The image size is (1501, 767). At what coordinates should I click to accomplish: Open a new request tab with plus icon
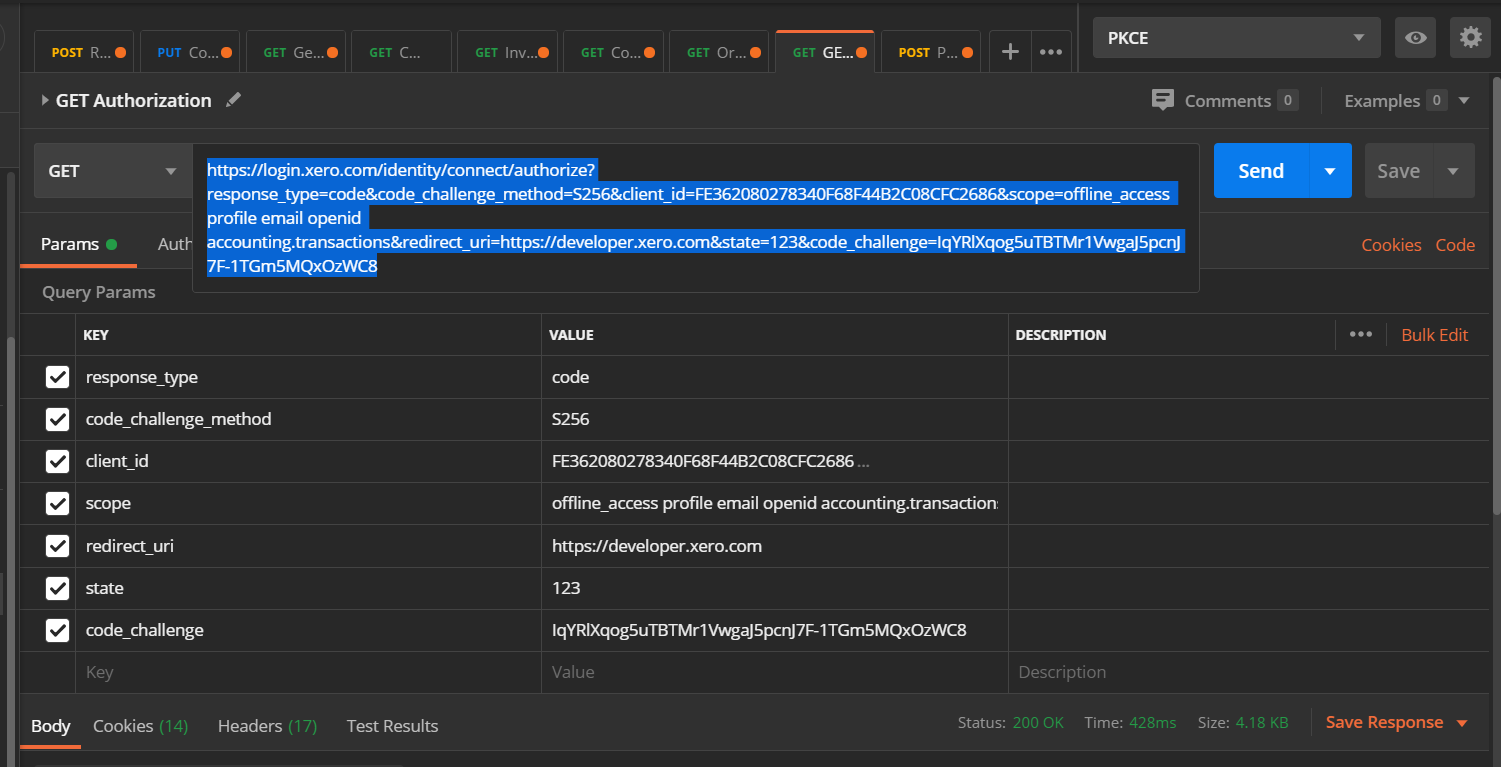pyautogui.click(x=1010, y=52)
